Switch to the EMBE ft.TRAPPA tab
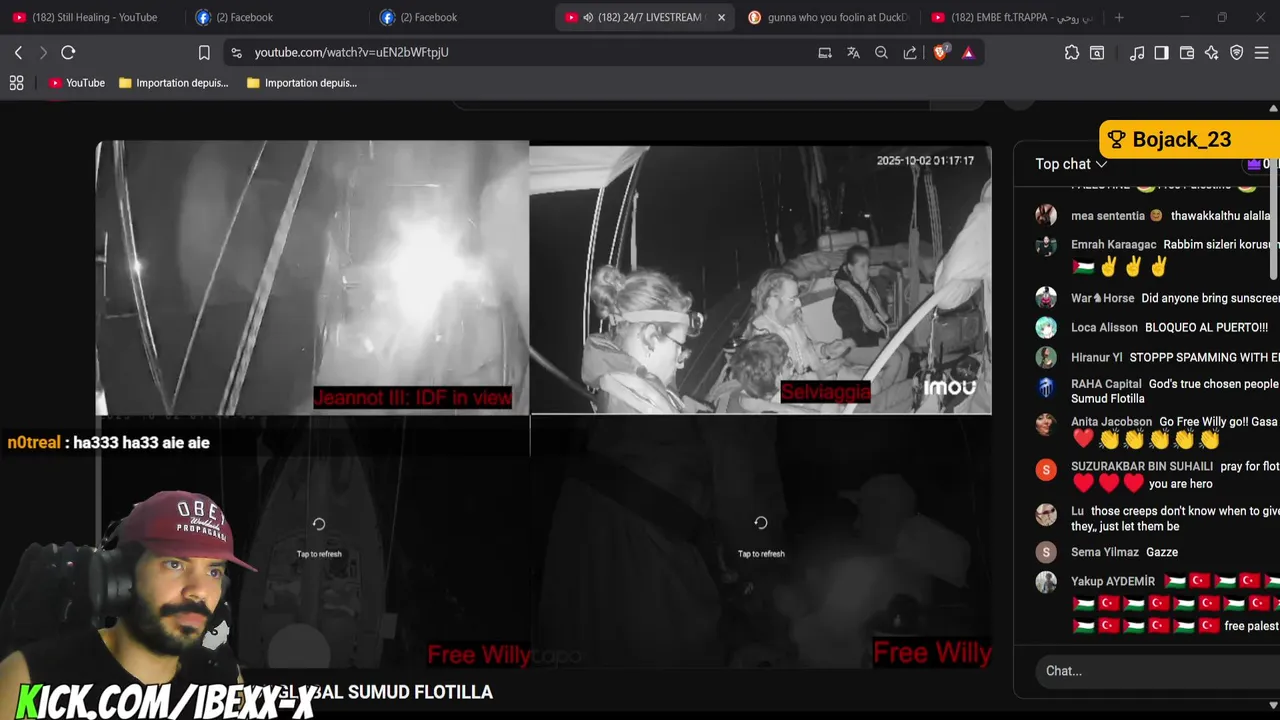The image size is (1280, 720). coord(1010,17)
